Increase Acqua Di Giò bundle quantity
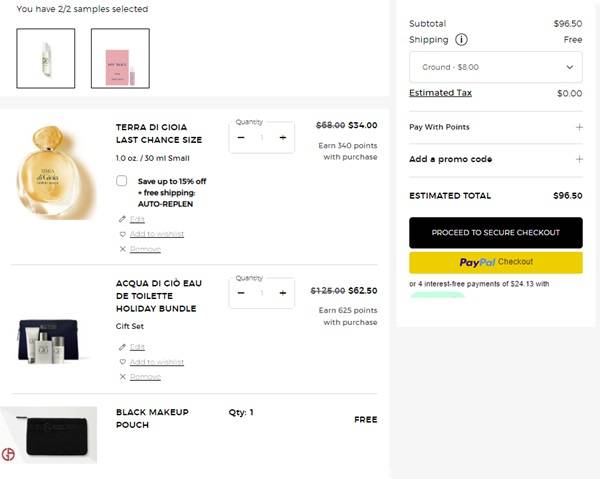The image size is (600, 479). click(x=283, y=293)
